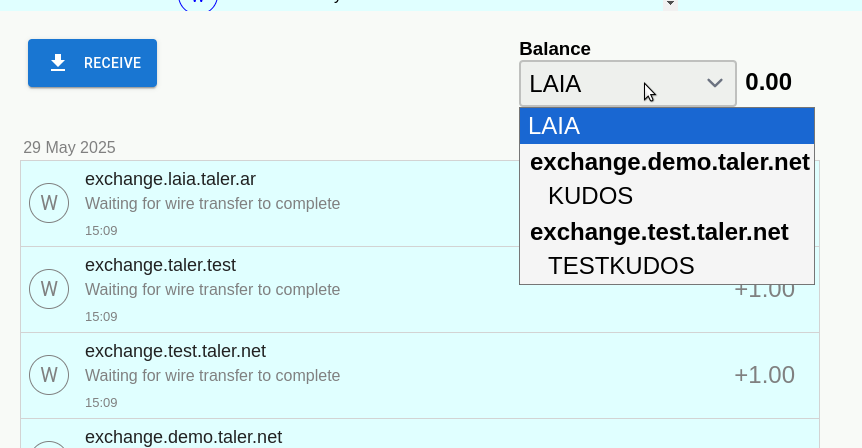Select the highlighted LAIA option in list

666,126
